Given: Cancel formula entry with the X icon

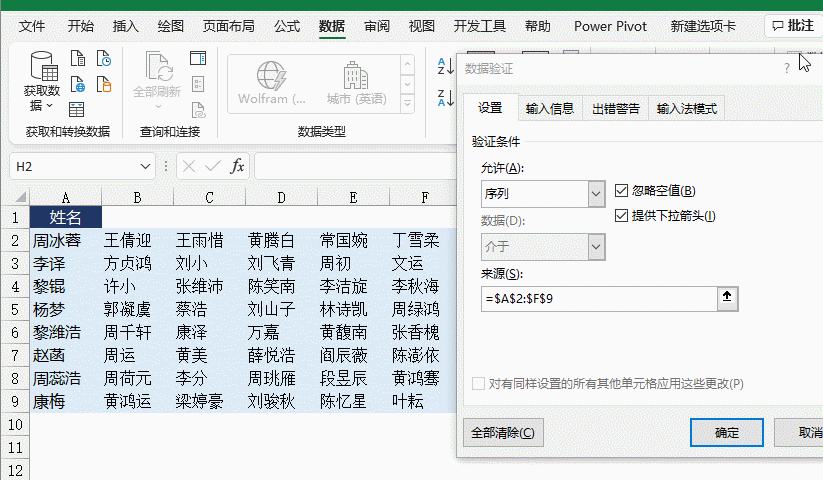Looking at the screenshot, I should 189,166.
